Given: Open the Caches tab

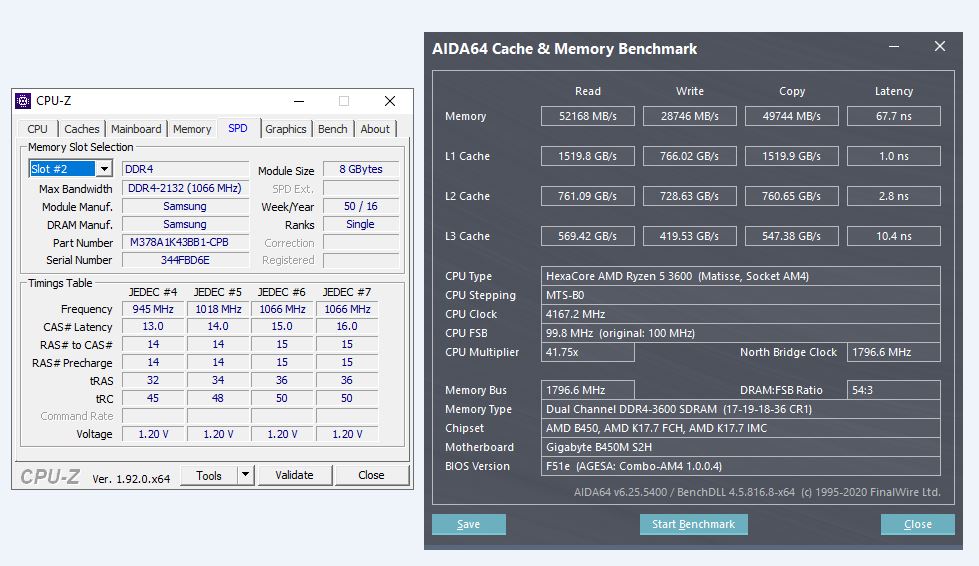Looking at the screenshot, I should point(81,129).
